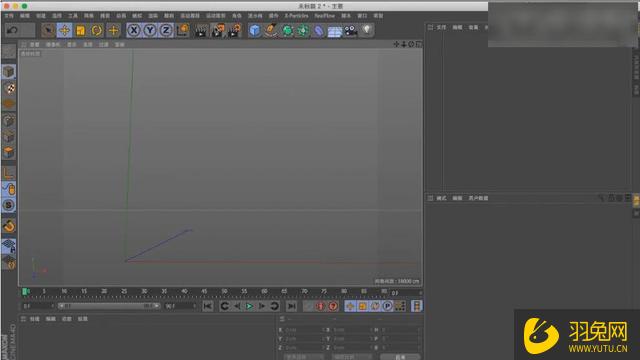Open the attribute manager 用户数据 menu
640x360 pixels.
pos(478,198)
